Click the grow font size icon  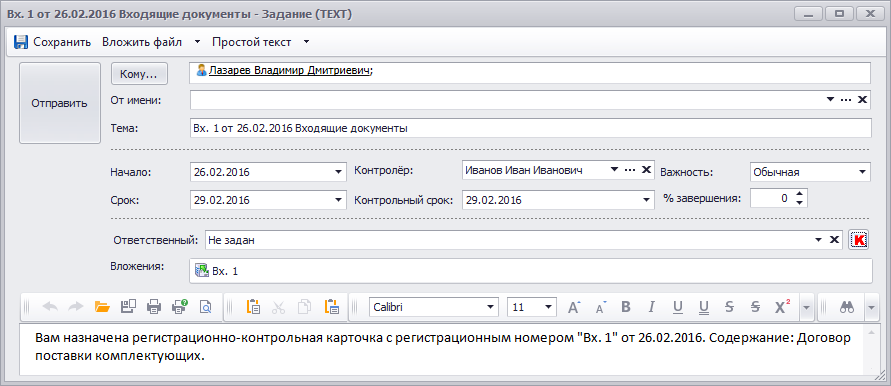pyautogui.click(x=574, y=308)
